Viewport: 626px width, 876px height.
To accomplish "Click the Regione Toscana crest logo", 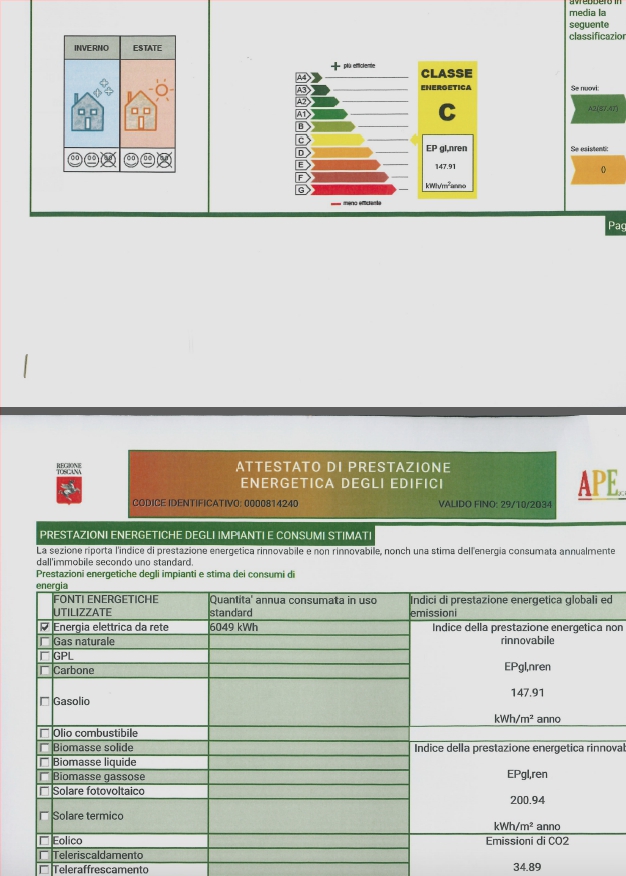I will point(69,483).
